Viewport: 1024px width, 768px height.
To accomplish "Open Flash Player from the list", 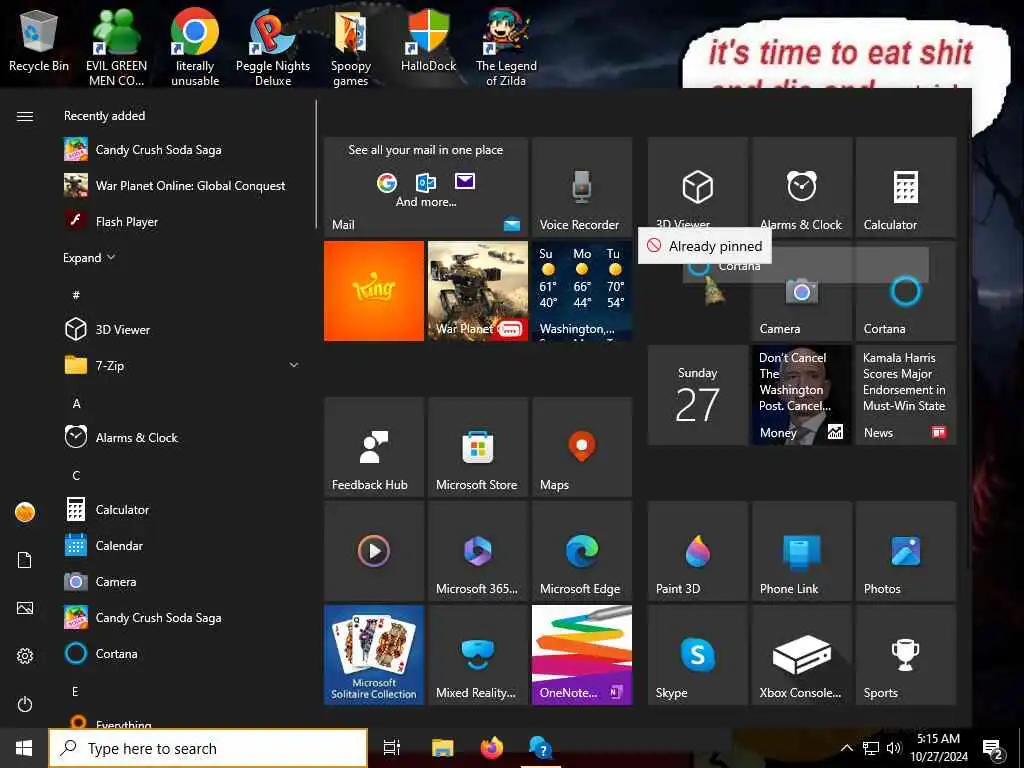I will (183, 221).
